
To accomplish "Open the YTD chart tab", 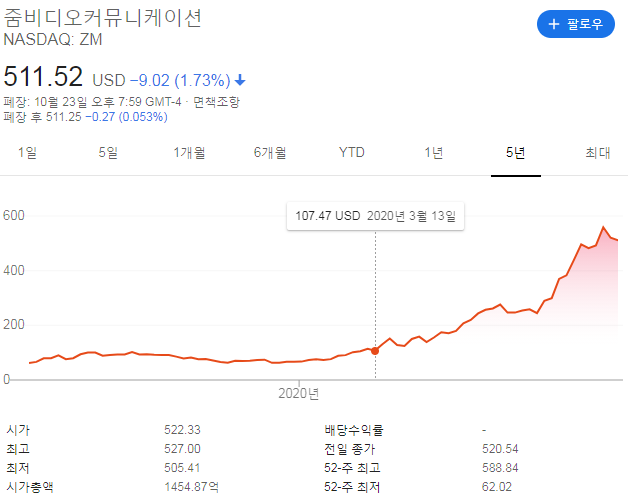I will [352, 153].
